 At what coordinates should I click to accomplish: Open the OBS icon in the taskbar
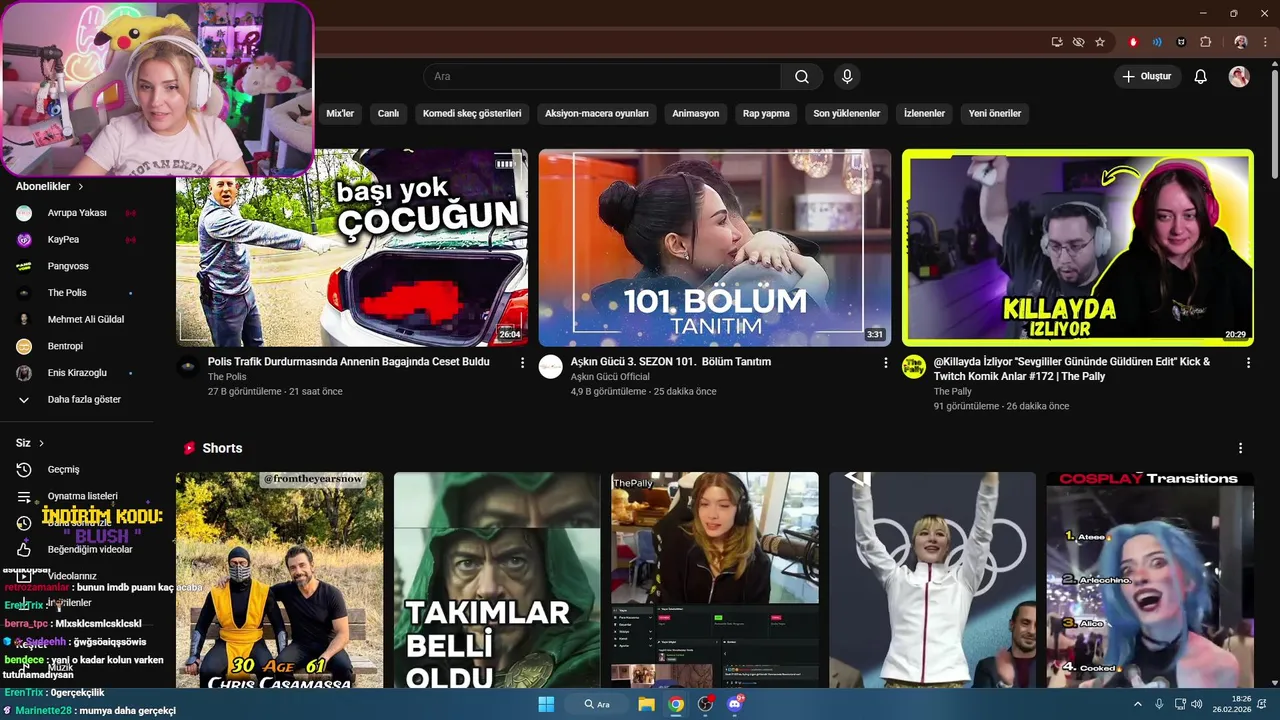705,704
